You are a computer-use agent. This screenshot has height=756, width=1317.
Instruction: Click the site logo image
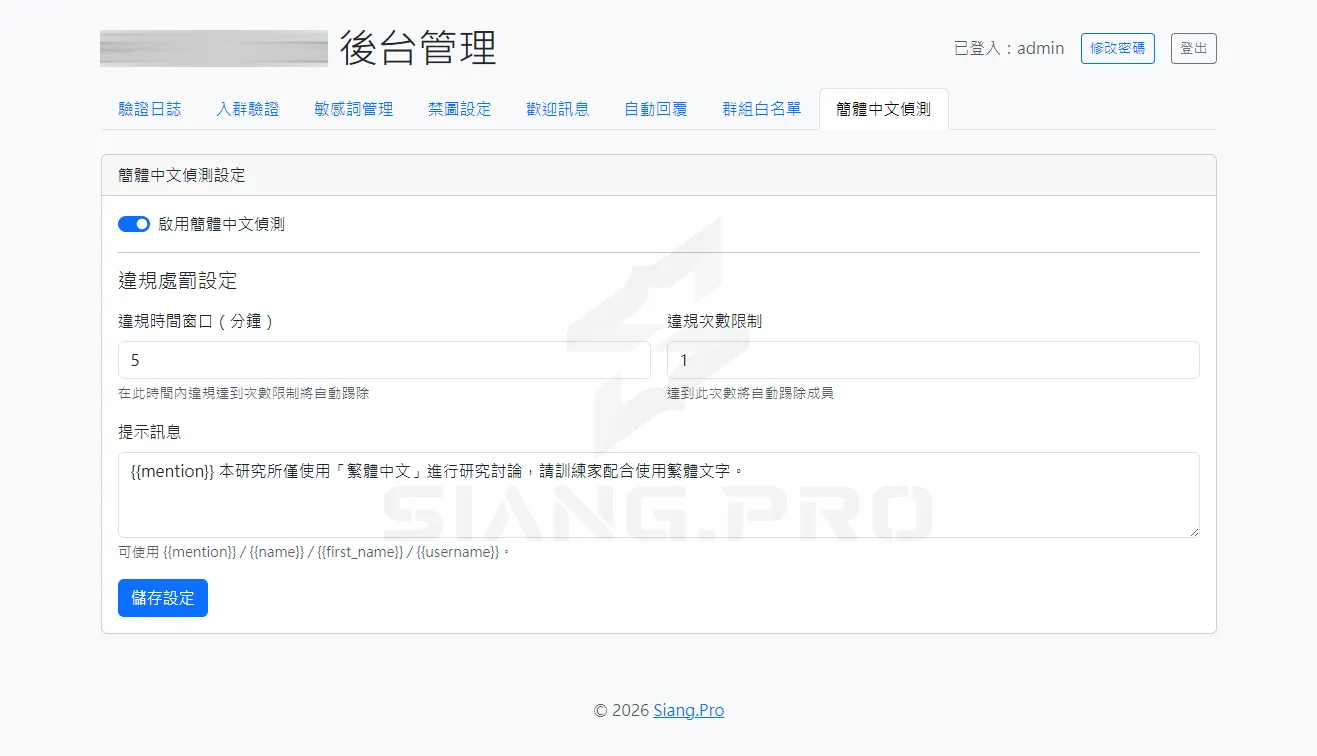tap(212, 48)
